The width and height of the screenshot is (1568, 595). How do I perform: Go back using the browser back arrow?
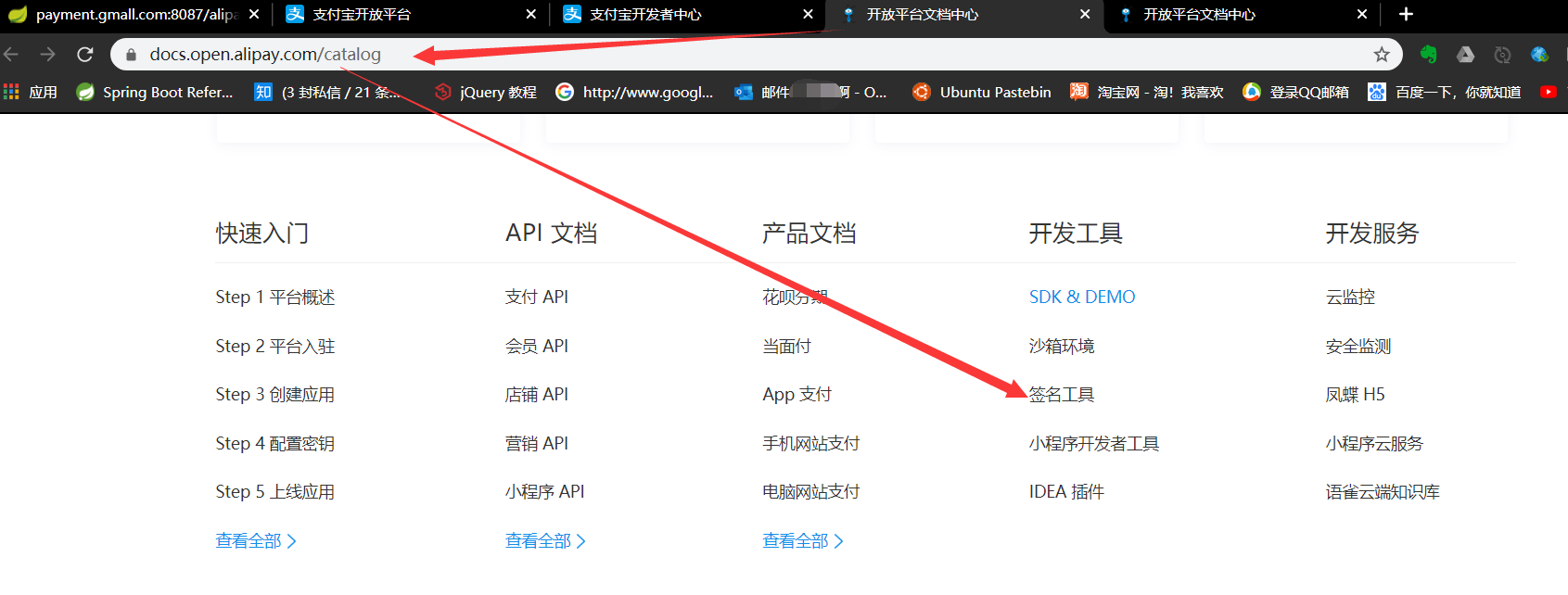coord(10,55)
